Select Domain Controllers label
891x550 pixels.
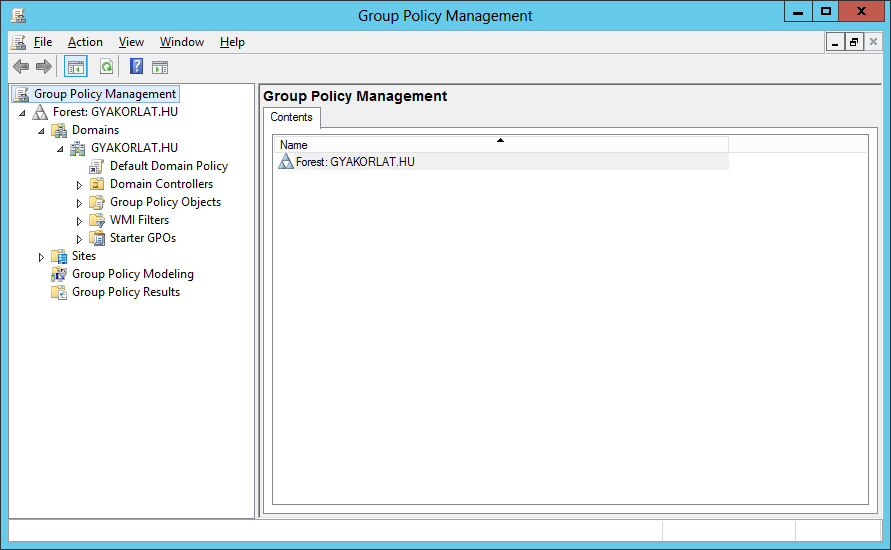pos(161,184)
